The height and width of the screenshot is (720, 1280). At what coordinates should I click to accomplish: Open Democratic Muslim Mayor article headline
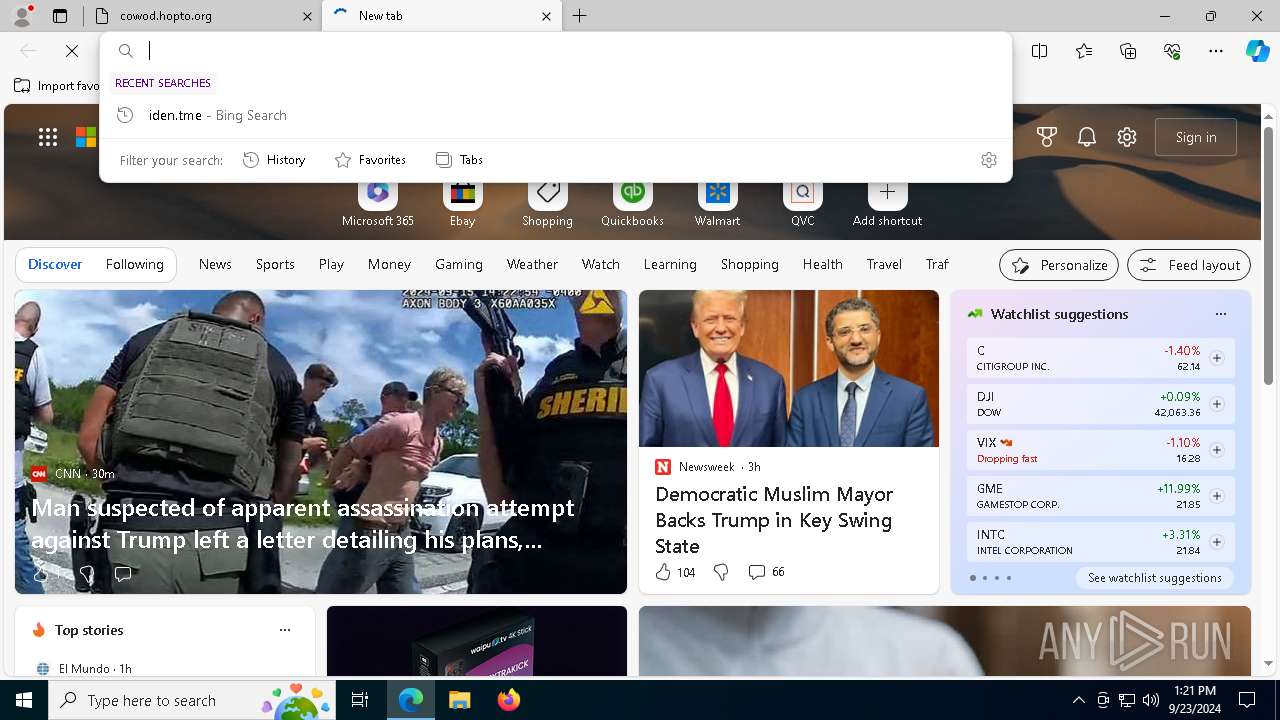(774, 520)
